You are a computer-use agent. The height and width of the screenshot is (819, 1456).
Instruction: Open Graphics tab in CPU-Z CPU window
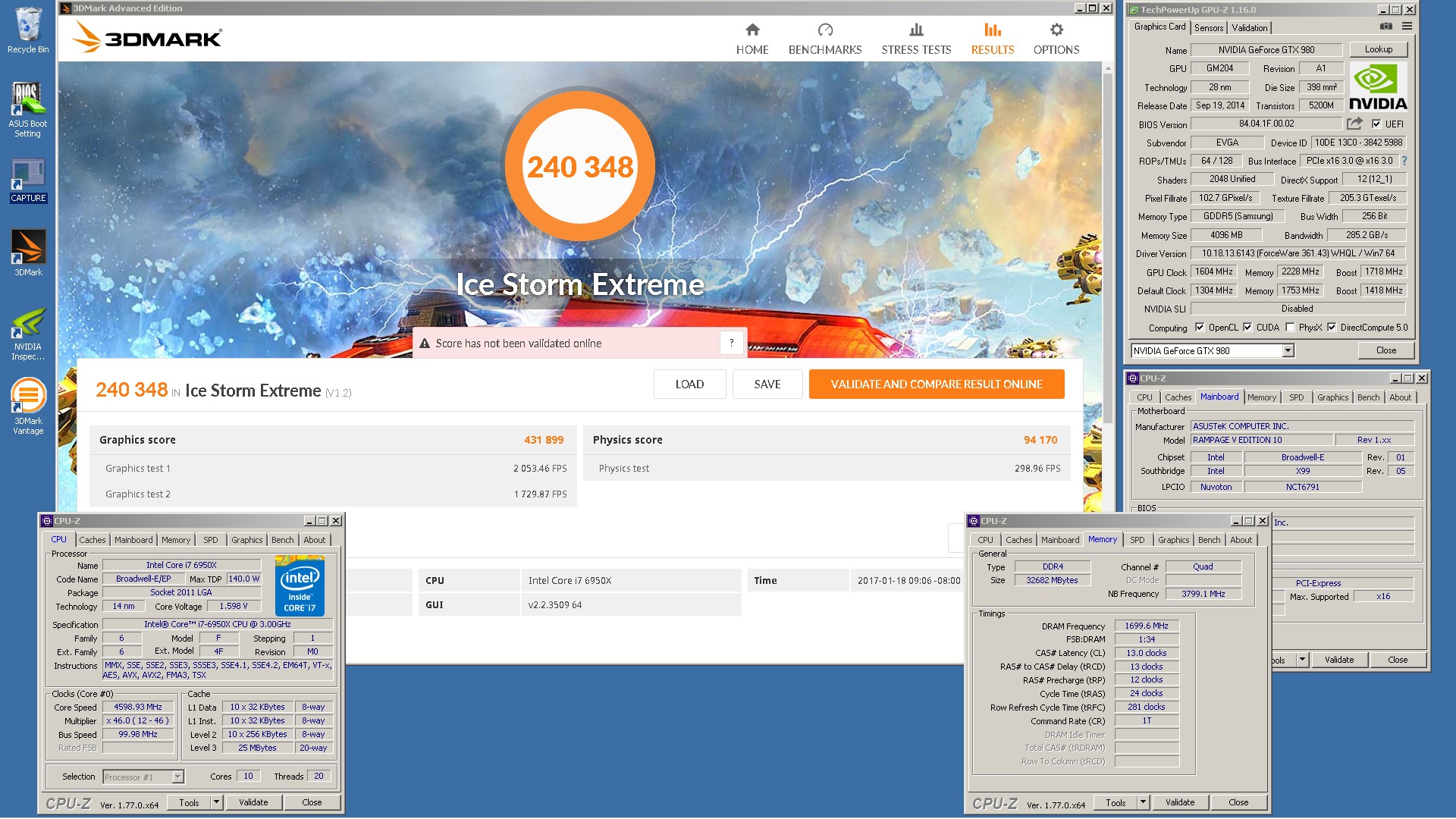[247, 540]
